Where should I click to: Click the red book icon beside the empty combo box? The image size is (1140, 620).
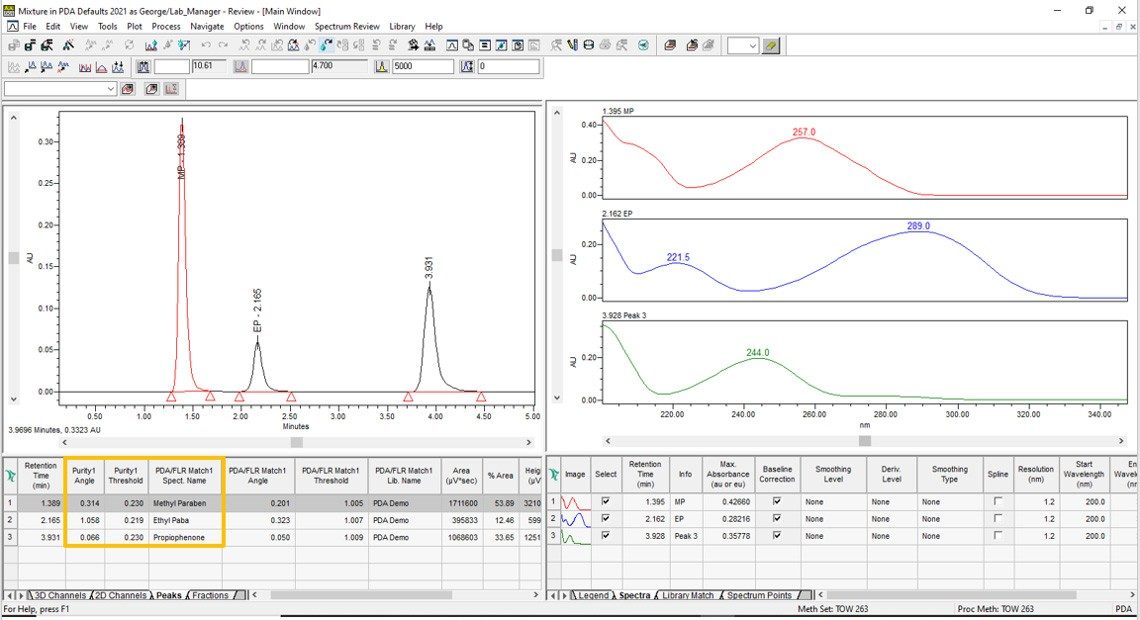(x=128, y=89)
